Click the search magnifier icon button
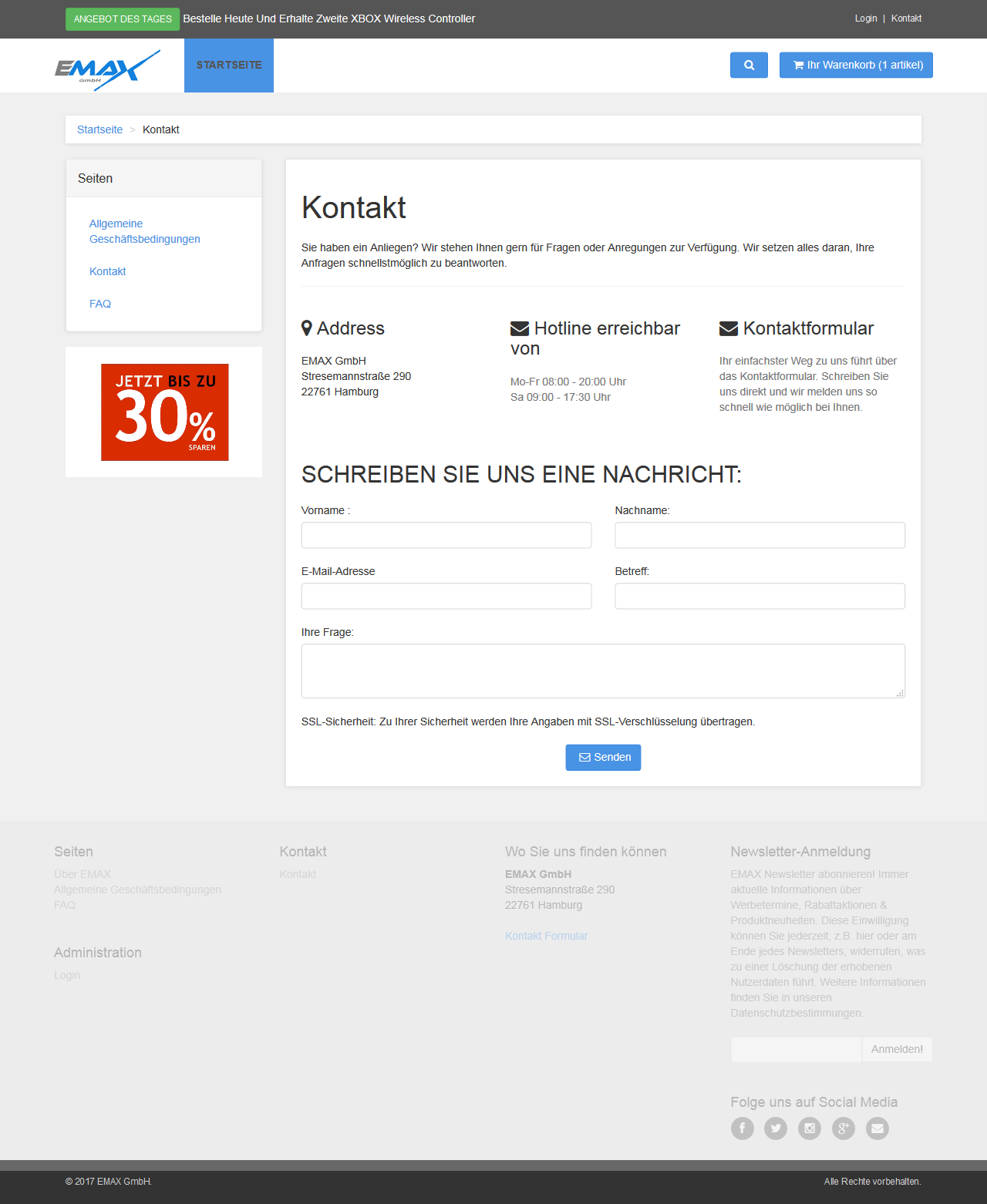The width and height of the screenshot is (987, 1204). [x=749, y=66]
